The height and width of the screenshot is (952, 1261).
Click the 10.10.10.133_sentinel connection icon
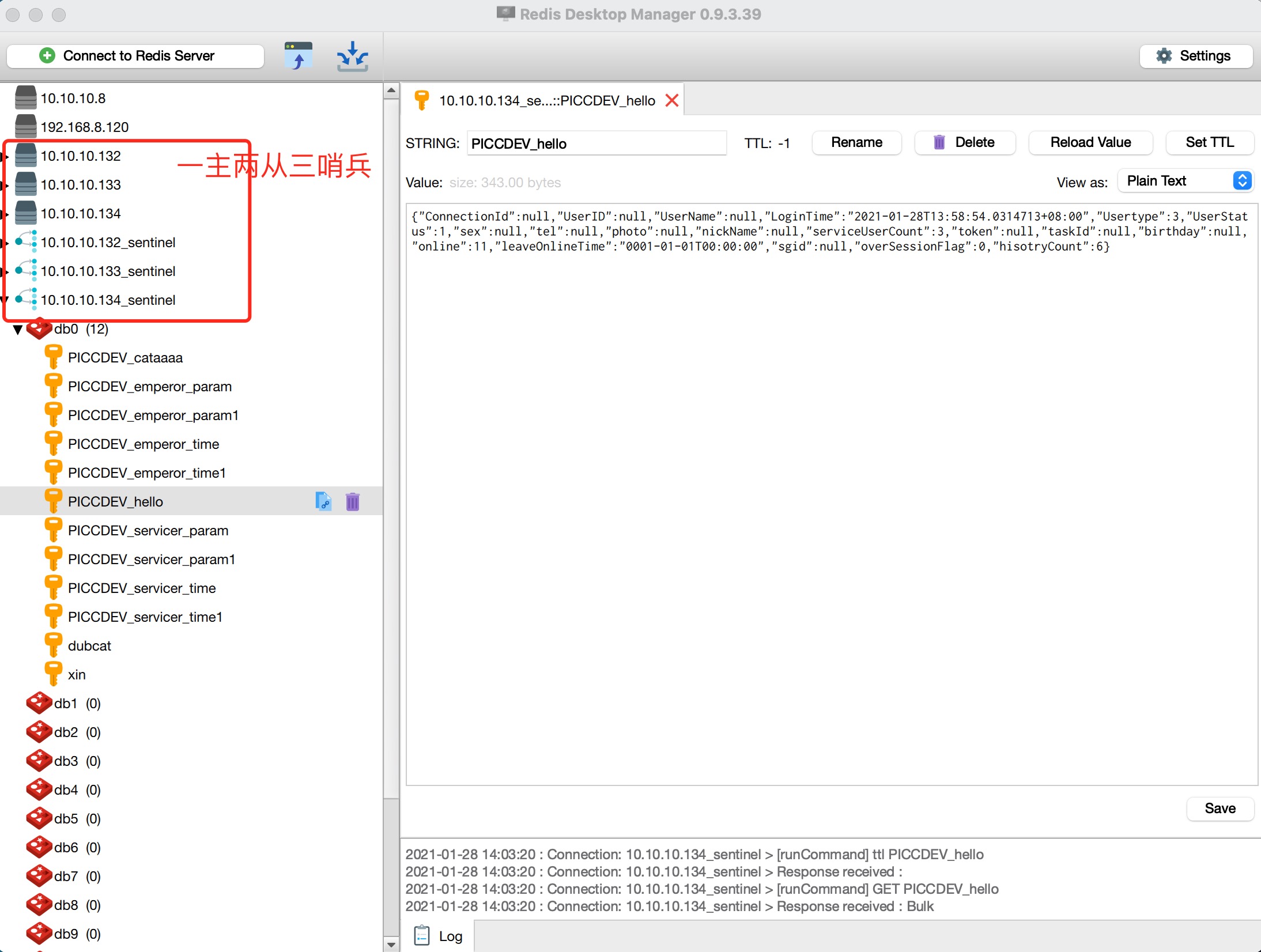(27, 271)
